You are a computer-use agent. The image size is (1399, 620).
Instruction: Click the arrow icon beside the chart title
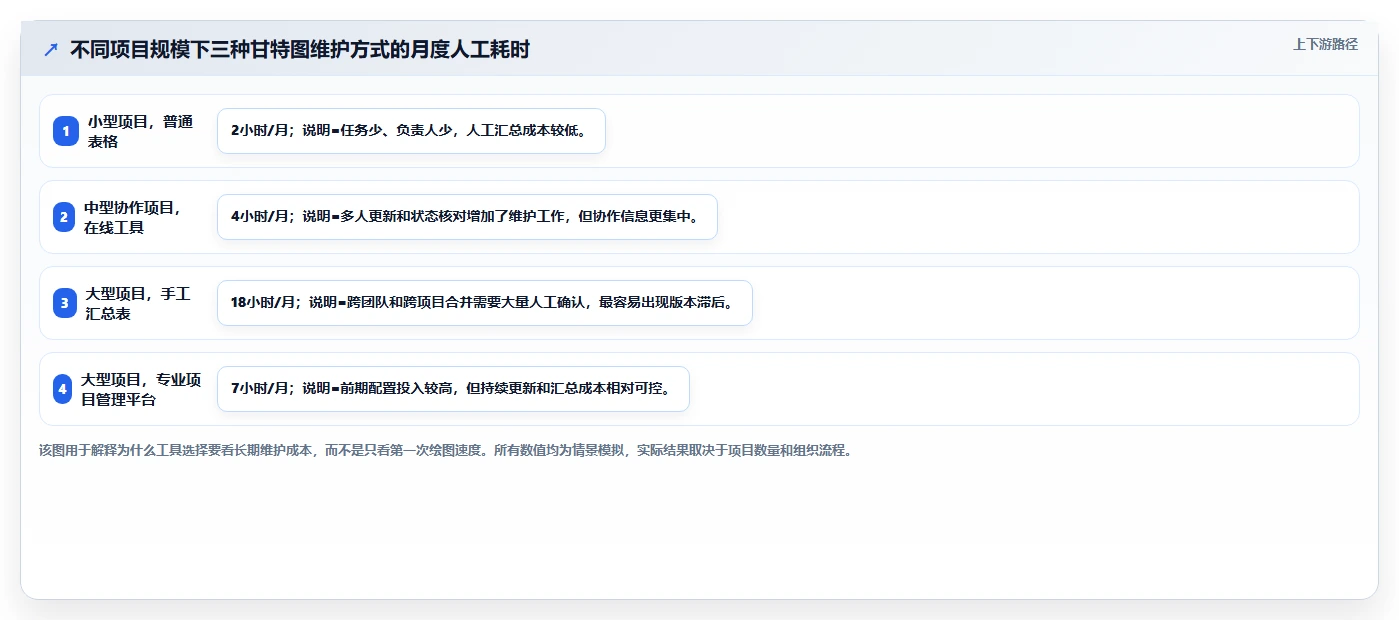[x=50, y=50]
